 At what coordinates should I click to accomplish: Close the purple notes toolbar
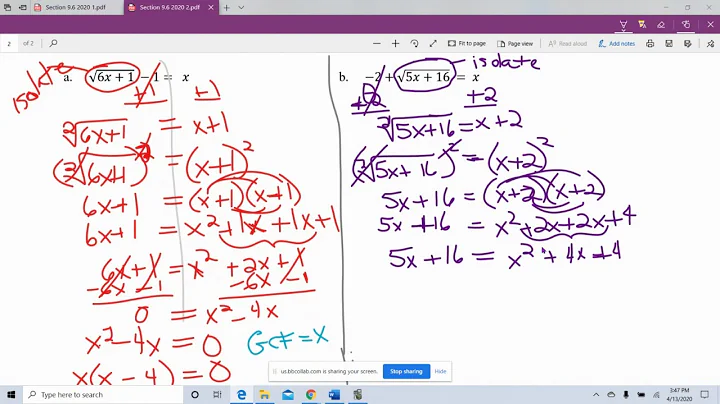[710, 25]
